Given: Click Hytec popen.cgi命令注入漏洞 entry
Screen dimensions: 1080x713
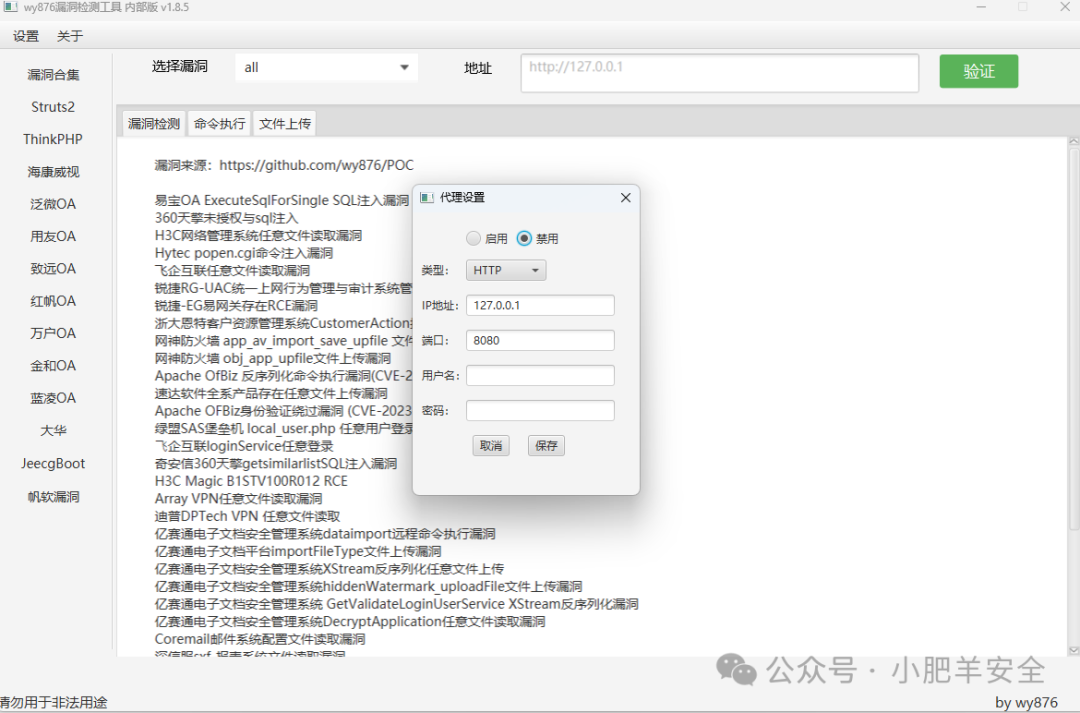Looking at the screenshot, I should 244,254.
